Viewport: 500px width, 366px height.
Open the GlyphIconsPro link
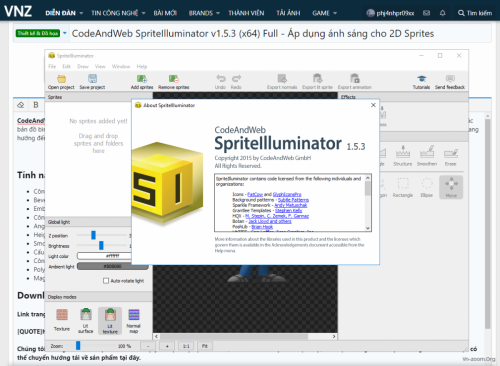coord(287,194)
